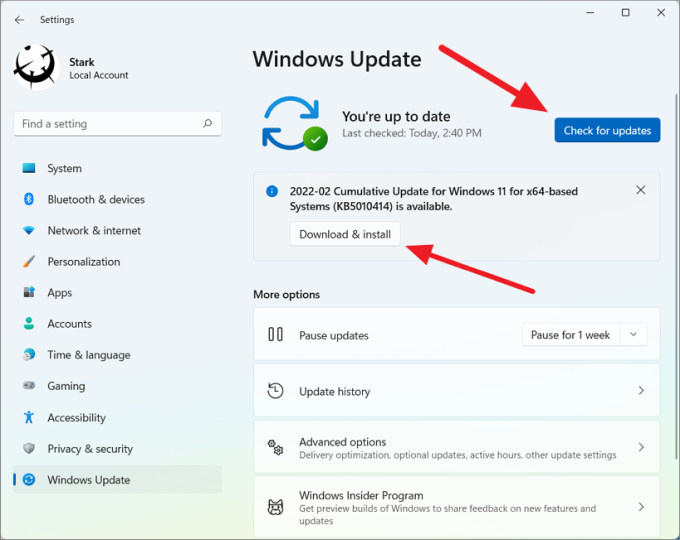The height and width of the screenshot is (540, 680).
Task: Open Update history chevron
Action: (641, 391)
